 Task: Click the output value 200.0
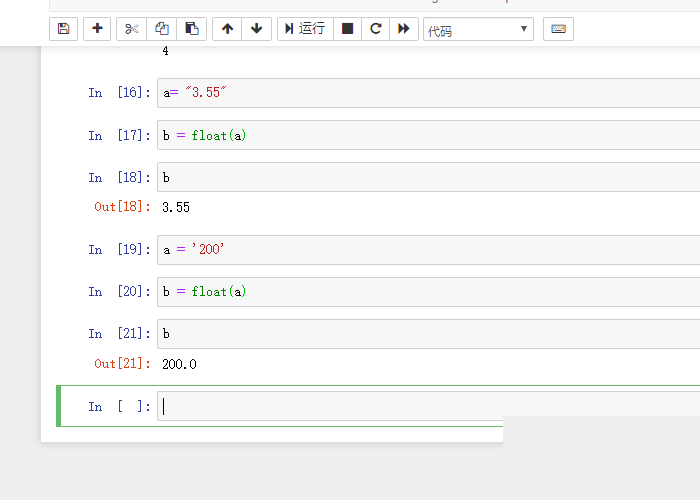coord(179,364)
